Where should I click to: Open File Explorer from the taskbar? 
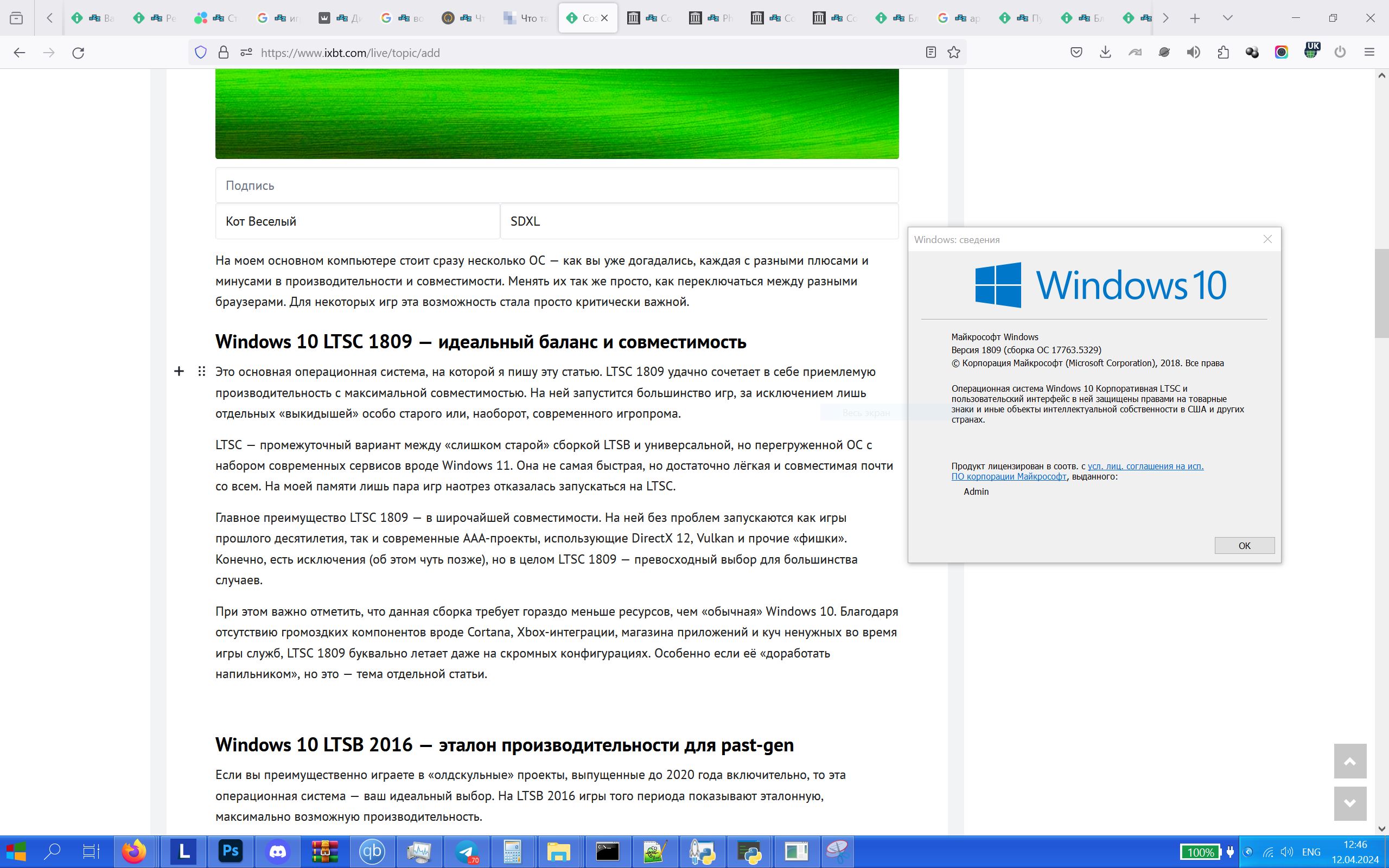pyautogui.click(x=559, y=851)
